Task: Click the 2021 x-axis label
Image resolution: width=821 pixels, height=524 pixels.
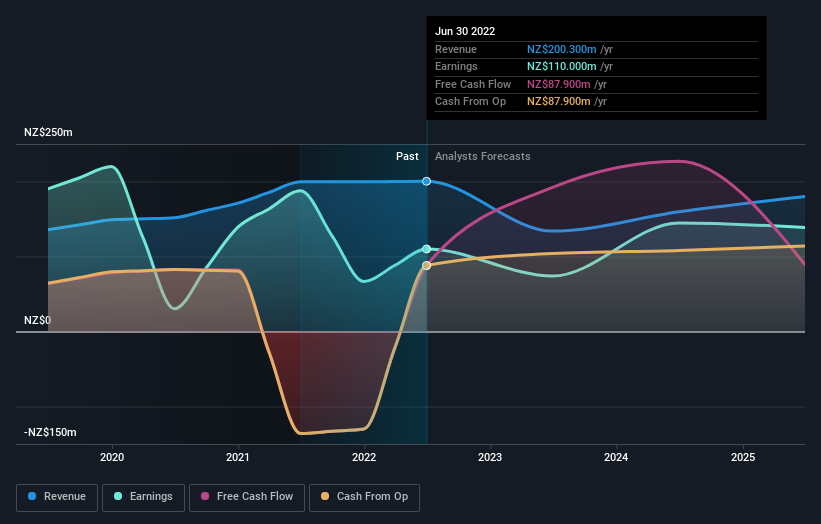Action: [x=238, y=457]
